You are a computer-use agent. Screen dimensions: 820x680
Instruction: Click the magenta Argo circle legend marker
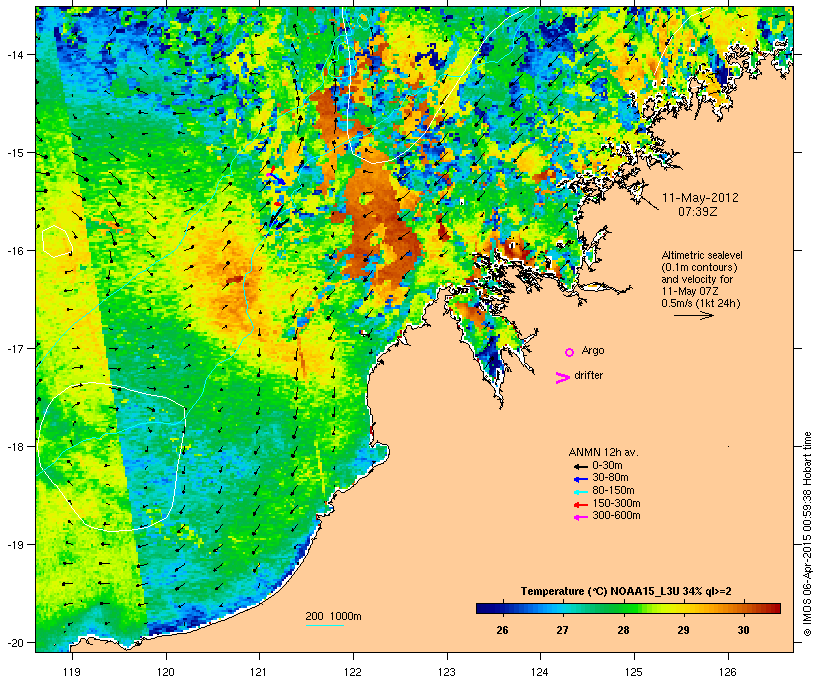(570, 352)
